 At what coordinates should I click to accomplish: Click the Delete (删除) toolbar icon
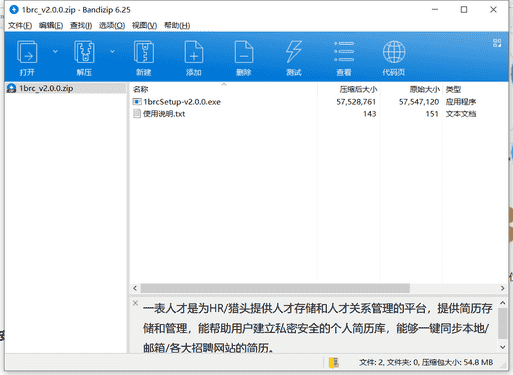click(x=244, y=52)
